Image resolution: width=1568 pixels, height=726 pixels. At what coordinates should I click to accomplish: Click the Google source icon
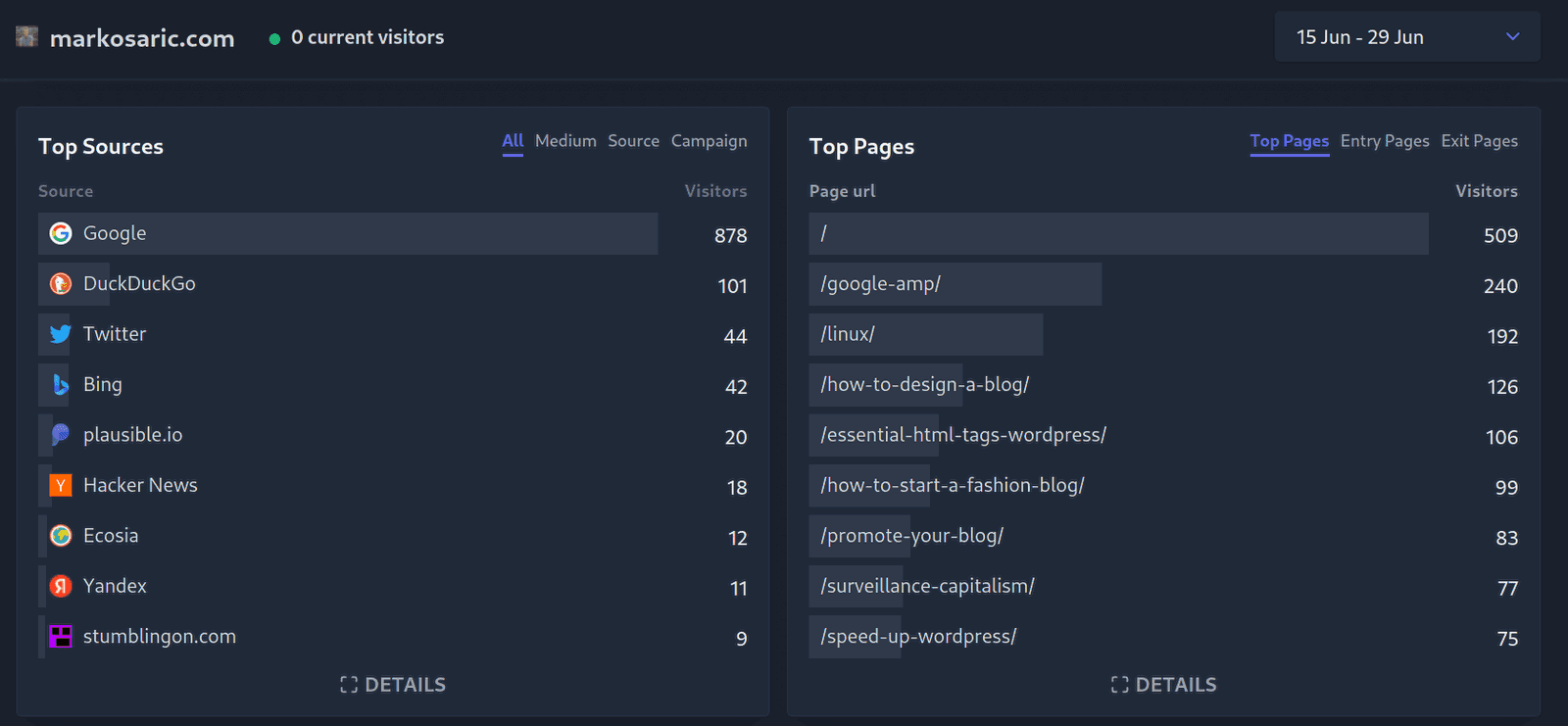tap(61, 233)
